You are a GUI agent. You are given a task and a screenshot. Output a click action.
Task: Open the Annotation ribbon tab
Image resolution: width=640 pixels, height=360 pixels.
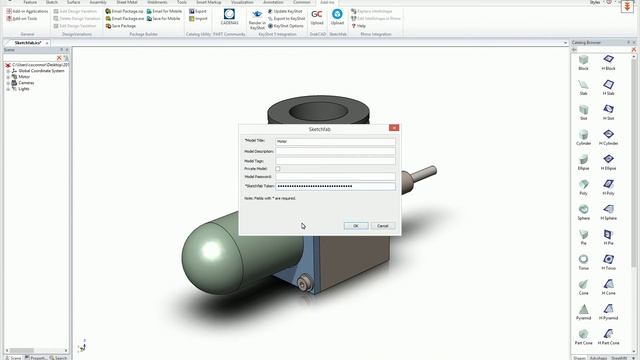coord(273,2)
